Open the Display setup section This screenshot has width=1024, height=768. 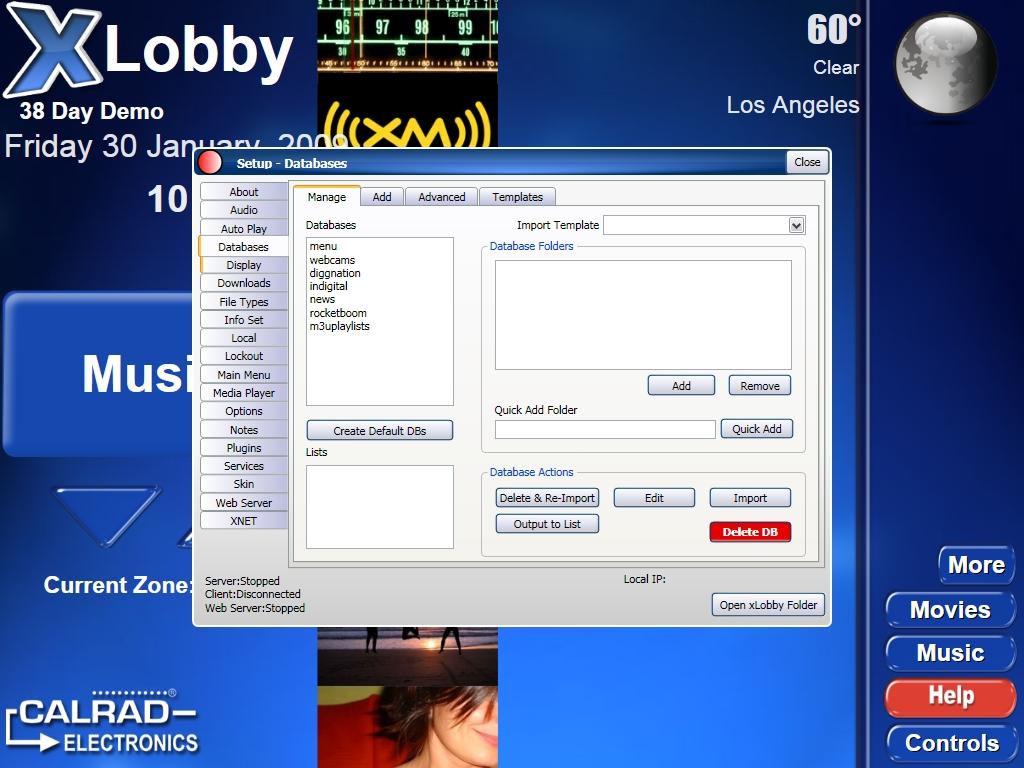244,264
